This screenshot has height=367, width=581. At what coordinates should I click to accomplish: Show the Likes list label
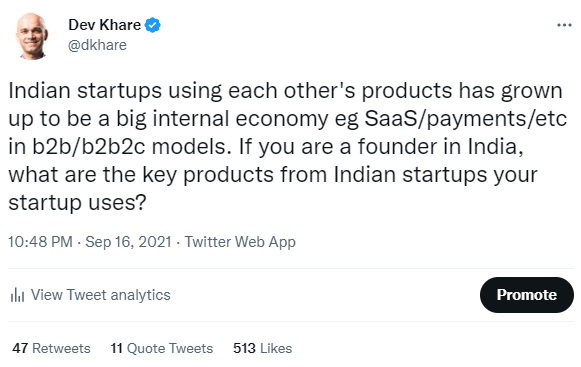(276, 348)
